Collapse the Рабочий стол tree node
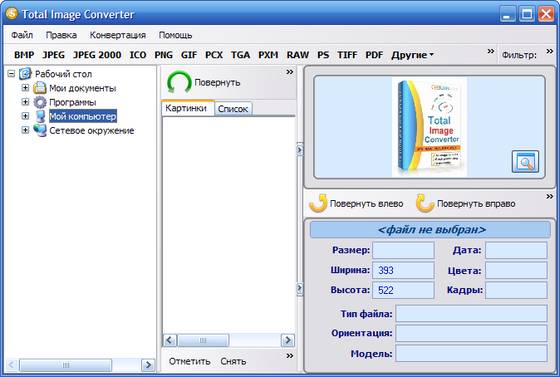The width and height of the screenshot is (560, 377). click(11, 74)
